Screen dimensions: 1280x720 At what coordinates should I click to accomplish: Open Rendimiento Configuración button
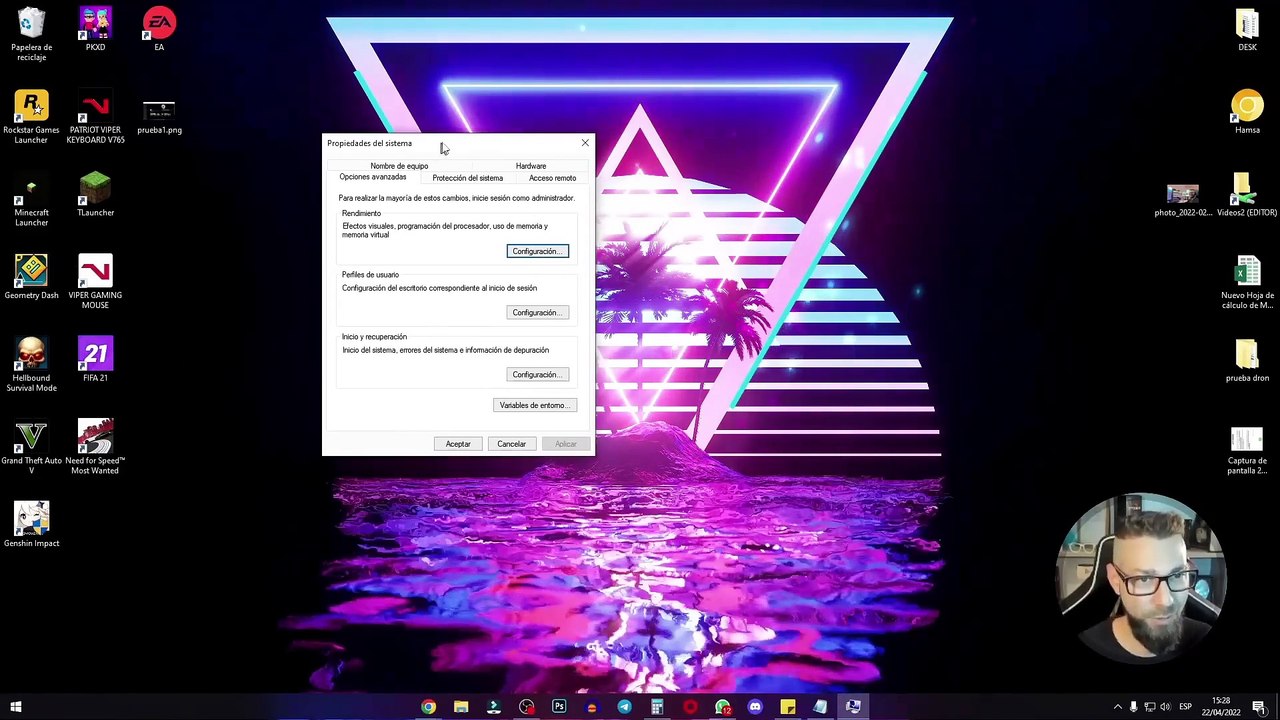click(x=537, y=251)
